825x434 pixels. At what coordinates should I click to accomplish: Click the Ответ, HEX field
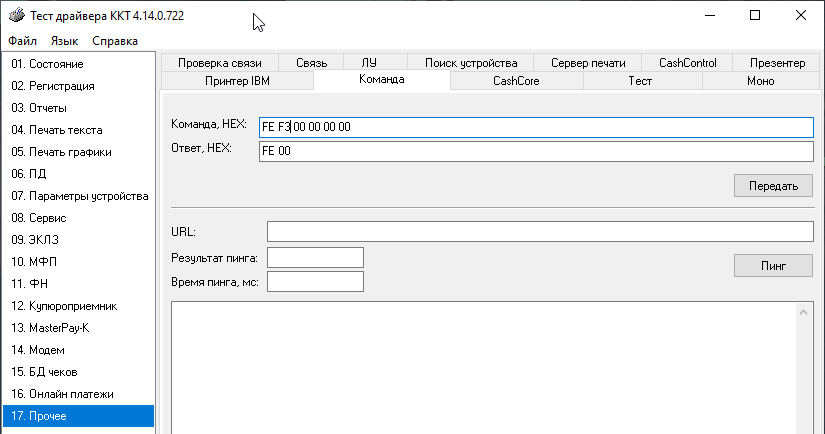tap(536, 152)
